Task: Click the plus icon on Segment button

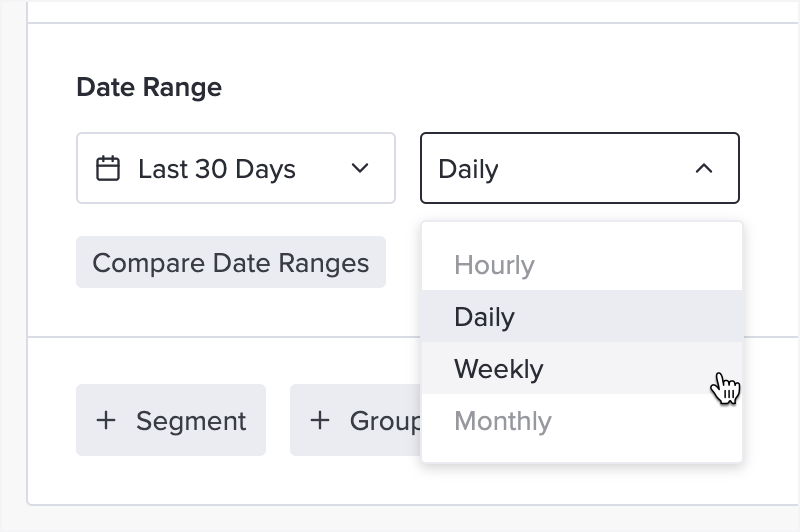Action: pyautogui.click(x=106, y=420)
